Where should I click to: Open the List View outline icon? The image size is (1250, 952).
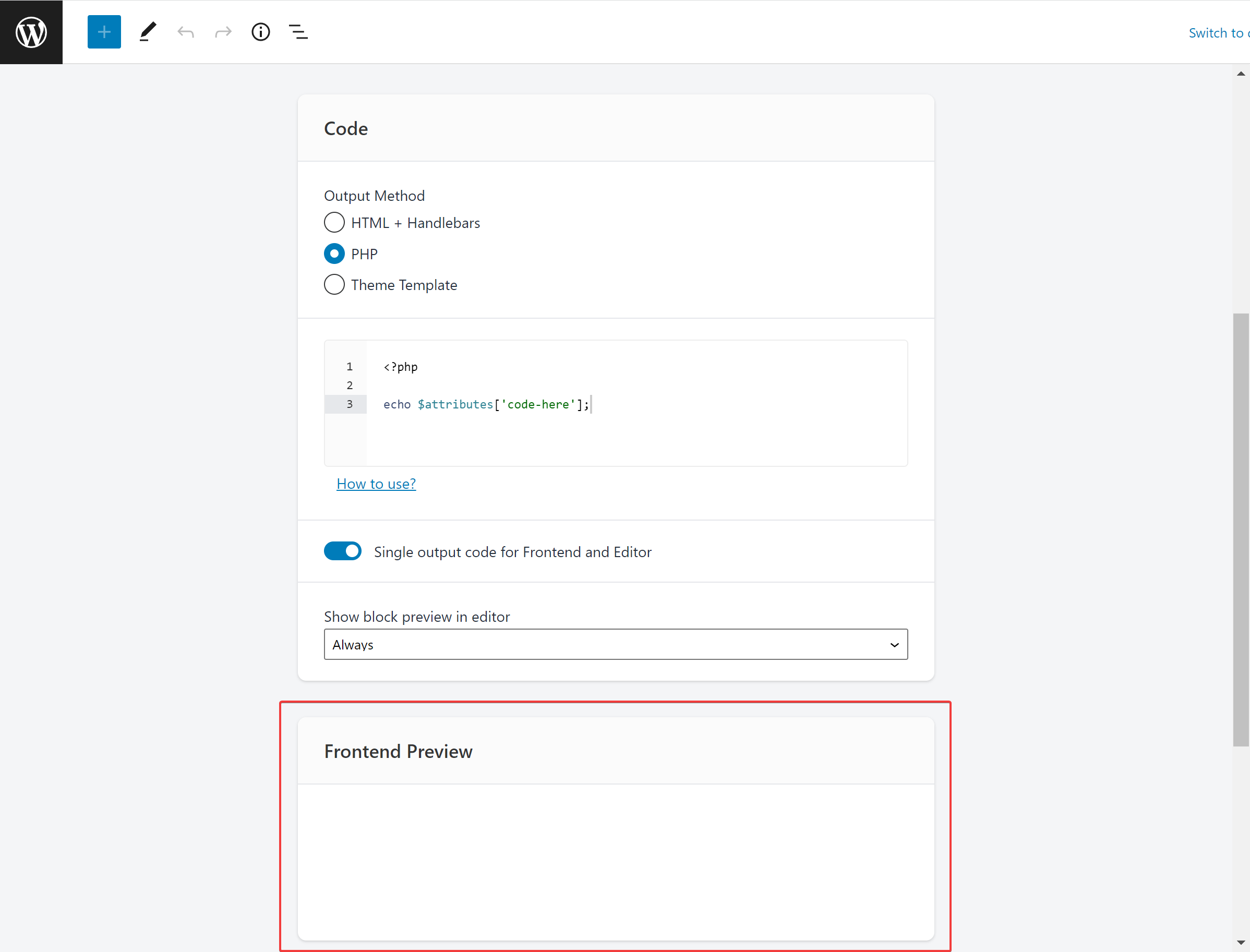298,32
